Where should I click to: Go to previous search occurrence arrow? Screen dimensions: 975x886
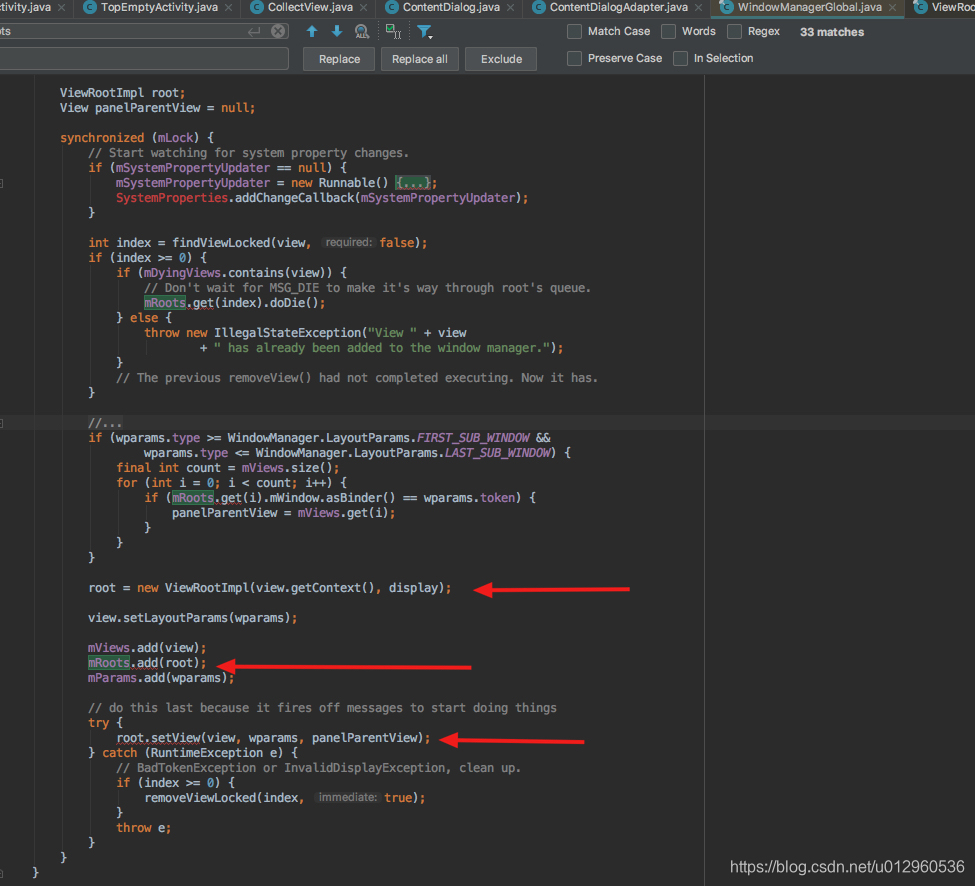[312, 31]
